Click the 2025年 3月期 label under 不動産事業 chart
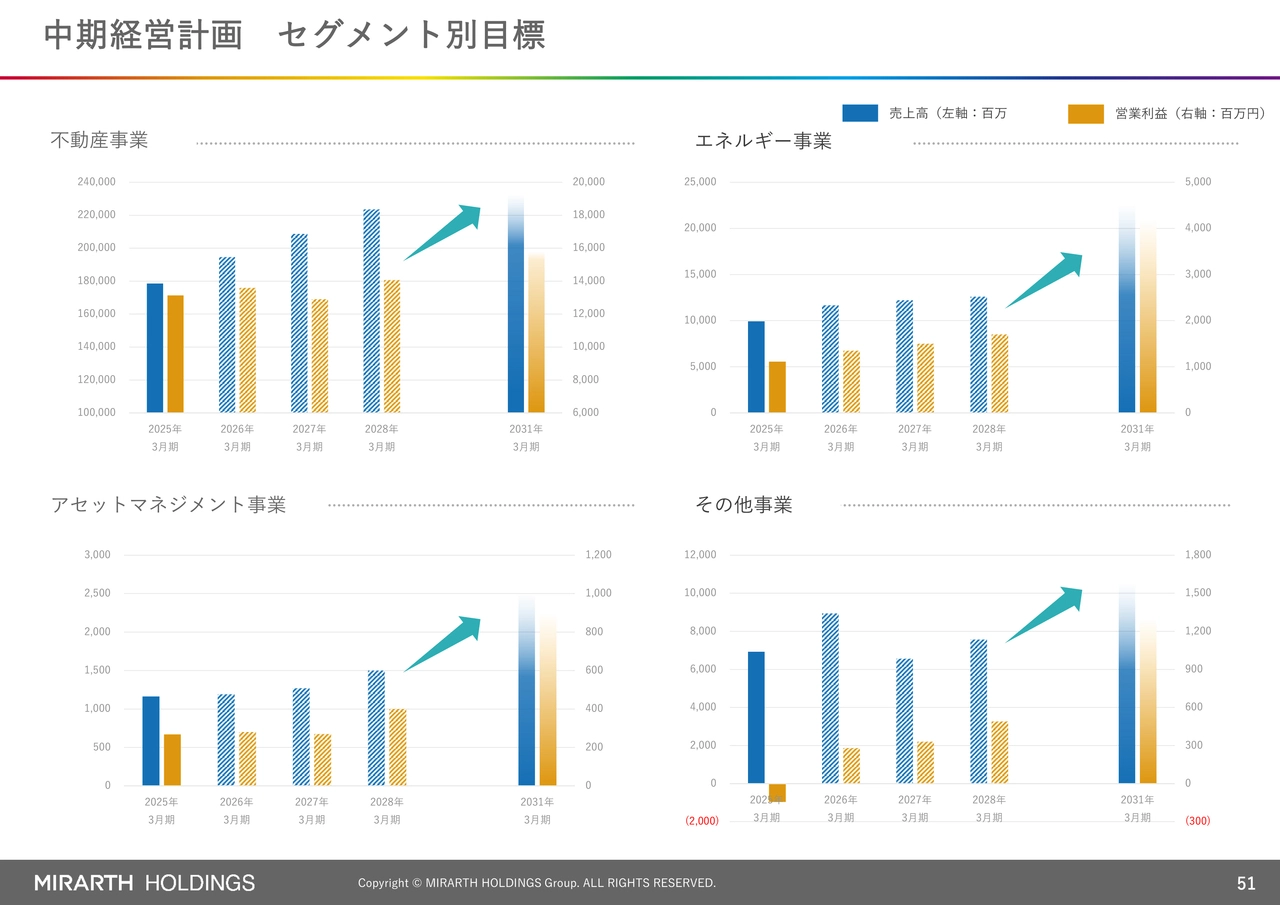The image size is (1280, 905). point(165,438)
